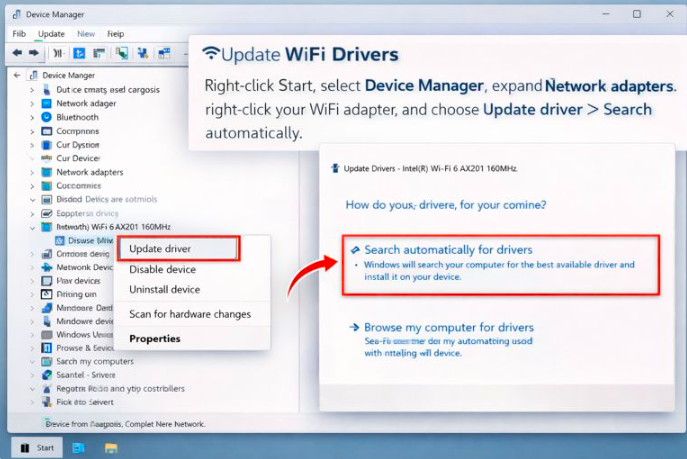
Task: Expand the Bluethooth tree node
Action: 32,117
